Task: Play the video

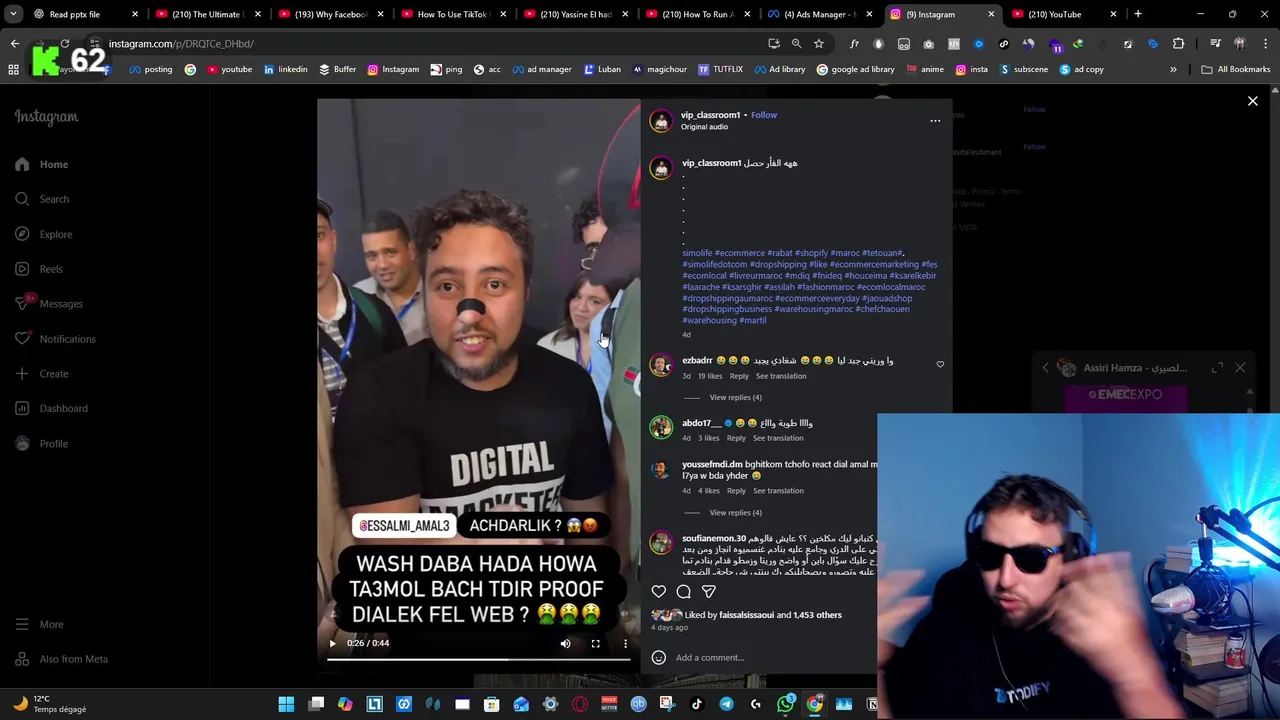Action: [332, 643]
